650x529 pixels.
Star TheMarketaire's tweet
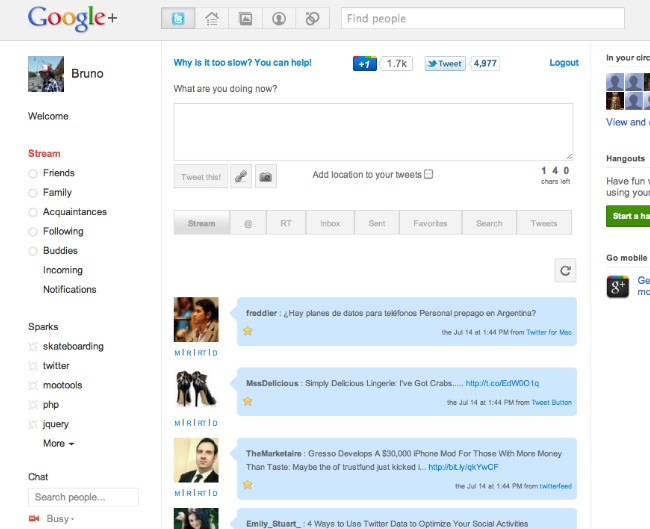tap(247, 484)
